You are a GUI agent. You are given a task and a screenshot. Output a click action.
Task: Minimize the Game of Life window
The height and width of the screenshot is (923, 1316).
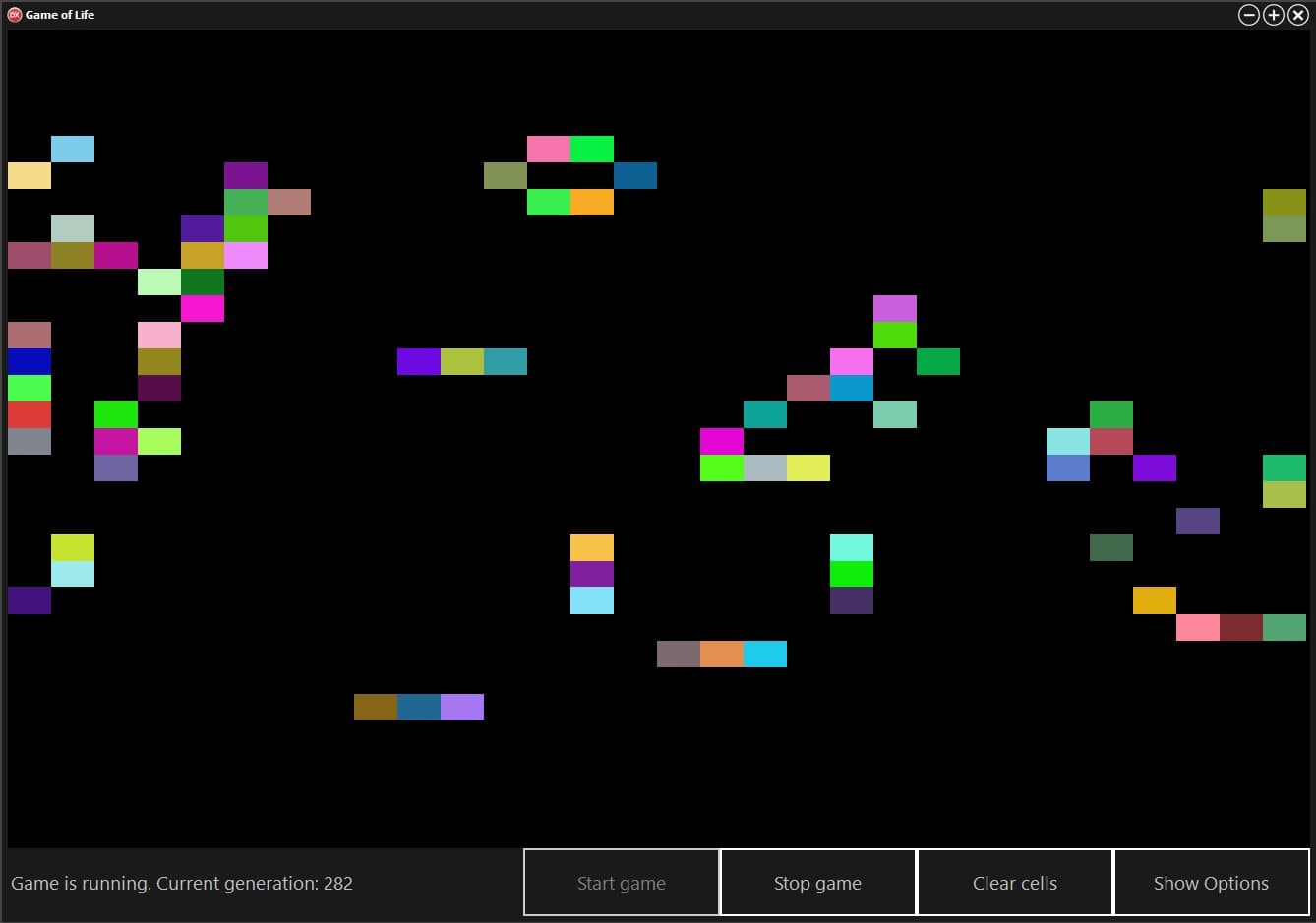coord(1248,15)
